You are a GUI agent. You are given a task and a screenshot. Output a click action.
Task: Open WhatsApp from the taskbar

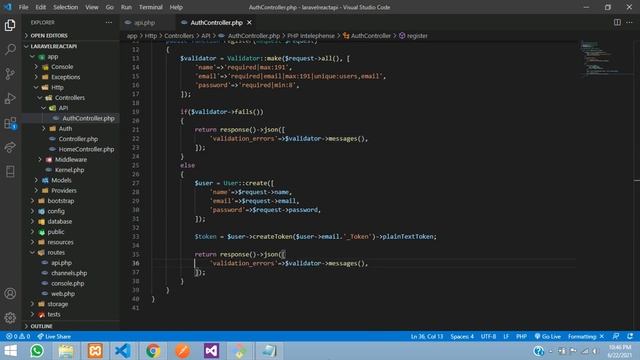point(37,351)
